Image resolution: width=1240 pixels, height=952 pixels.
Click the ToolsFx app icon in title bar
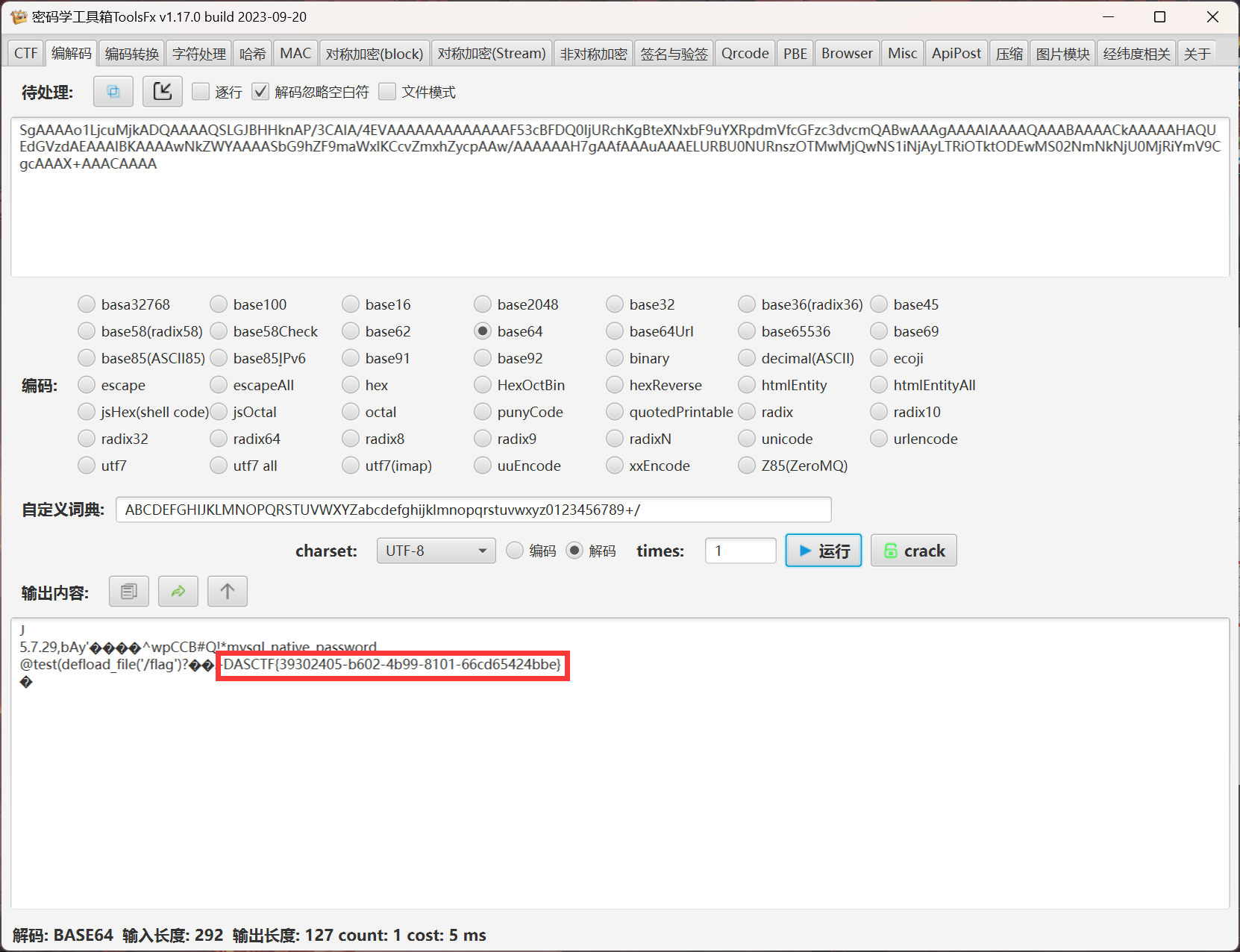19,17
